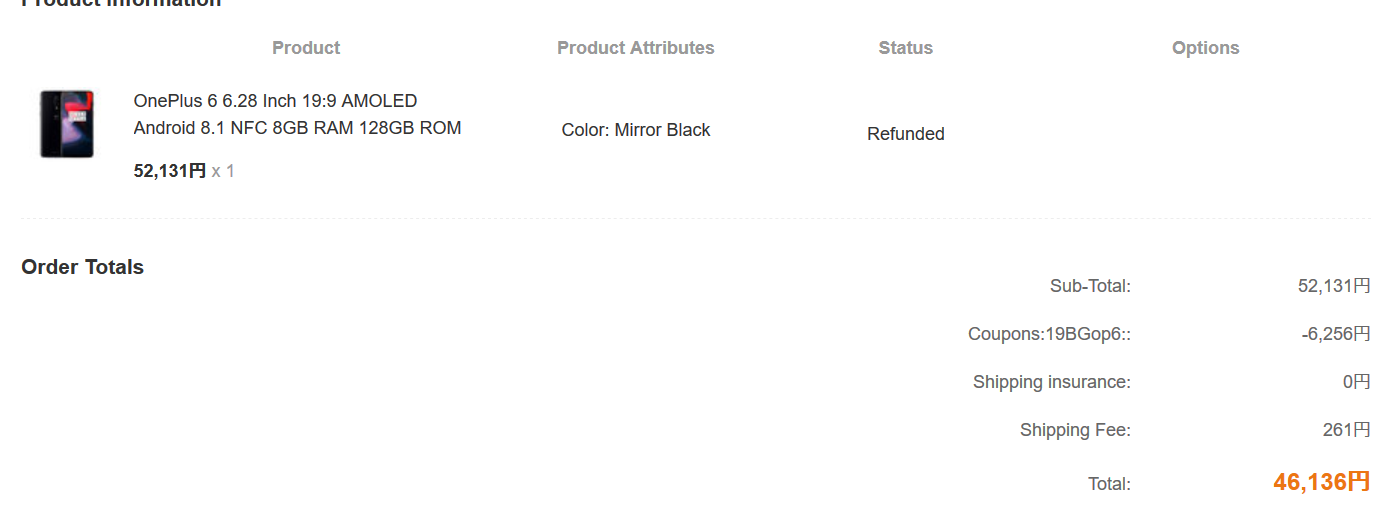Viewport: 1381px width, 513px height.
Task: Select the orange Total amount 46,136円
Action: 1322,482
